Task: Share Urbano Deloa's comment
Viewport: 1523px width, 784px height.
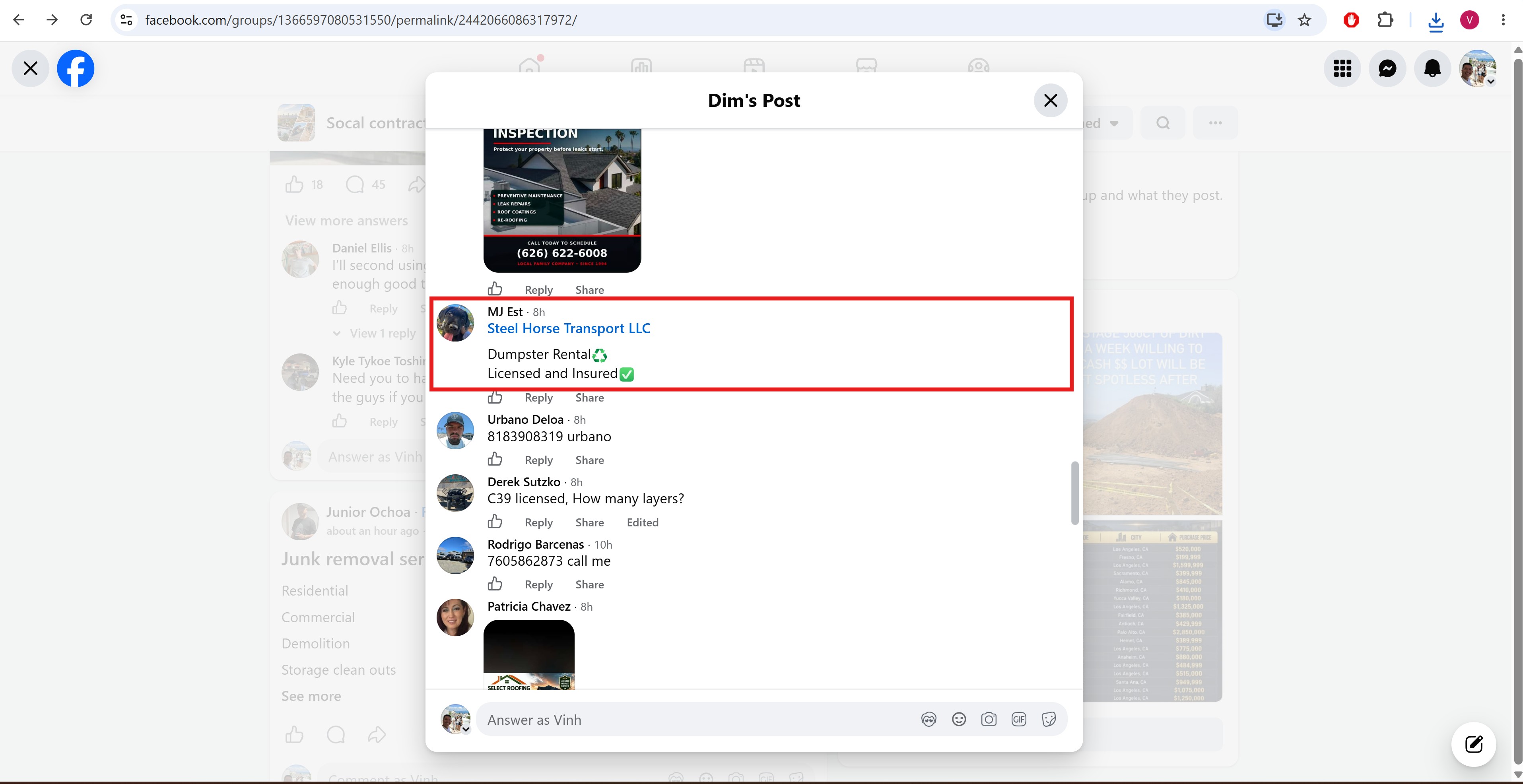Action: click(x=589, y=460)
